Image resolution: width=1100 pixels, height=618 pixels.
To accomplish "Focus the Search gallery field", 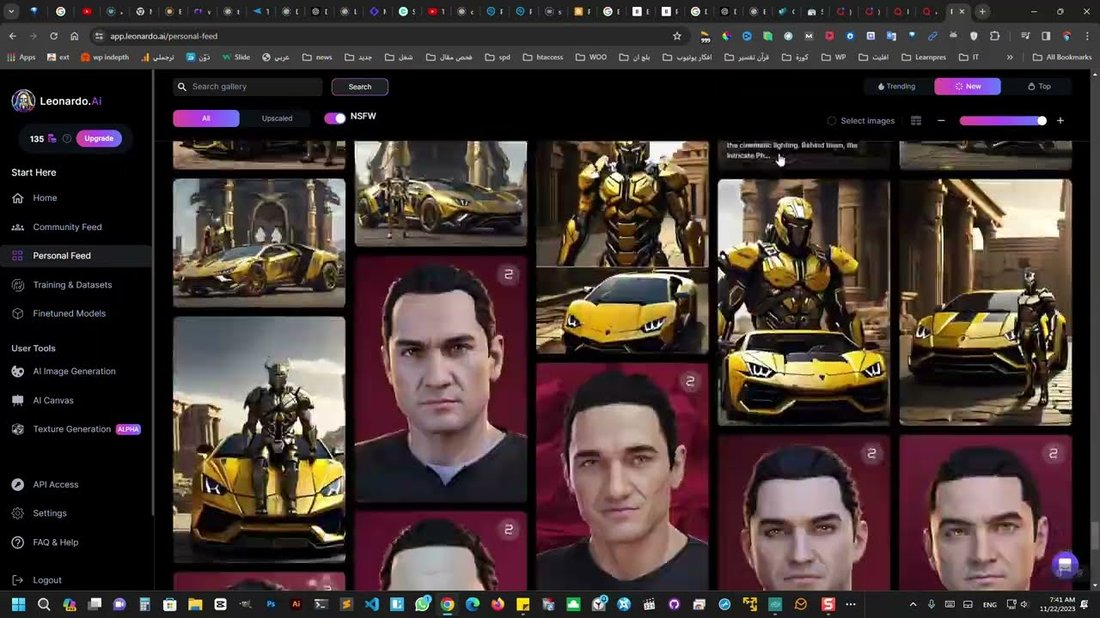I will tap(248, 86).
